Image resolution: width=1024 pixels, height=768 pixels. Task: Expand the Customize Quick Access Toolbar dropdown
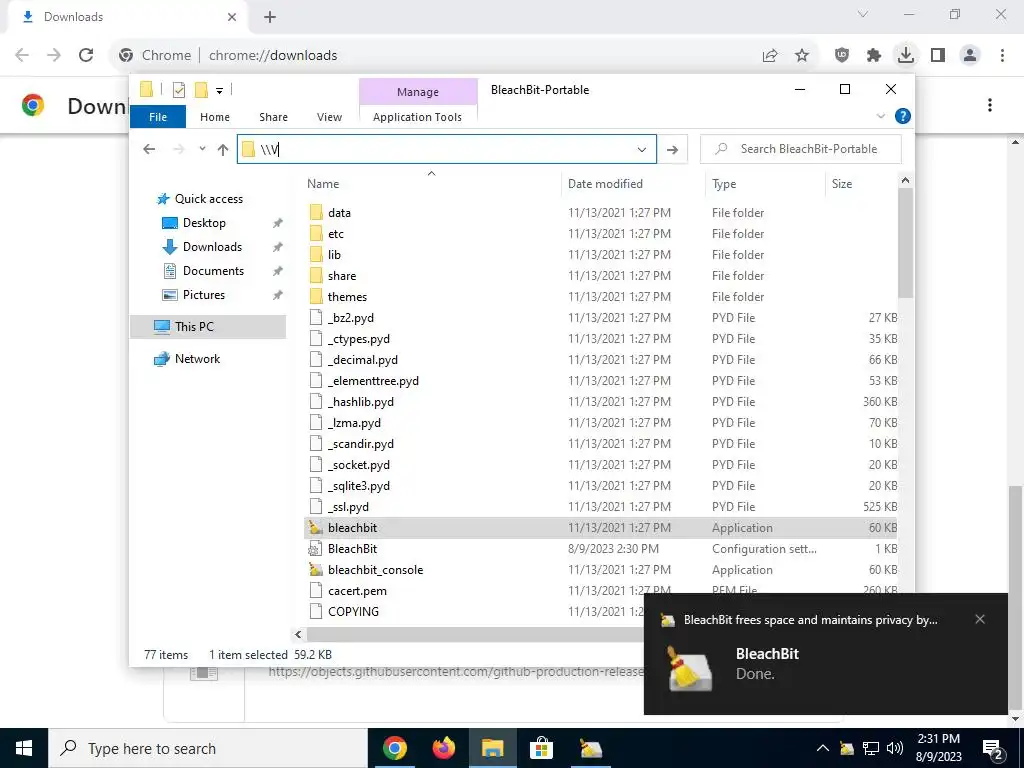pyautogui.click(x=219, y=91)
